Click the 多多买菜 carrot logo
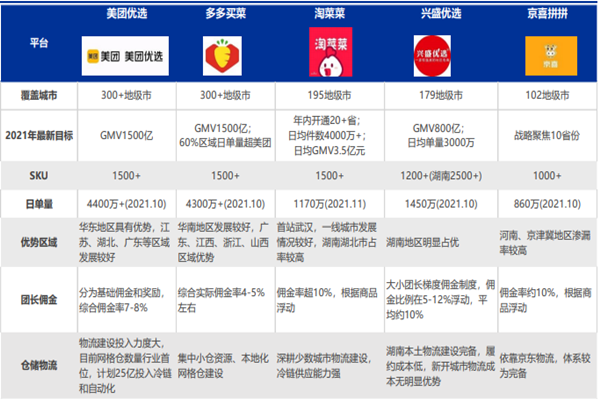The height and width of the screenshot is (400, 600). click(222, 56)
